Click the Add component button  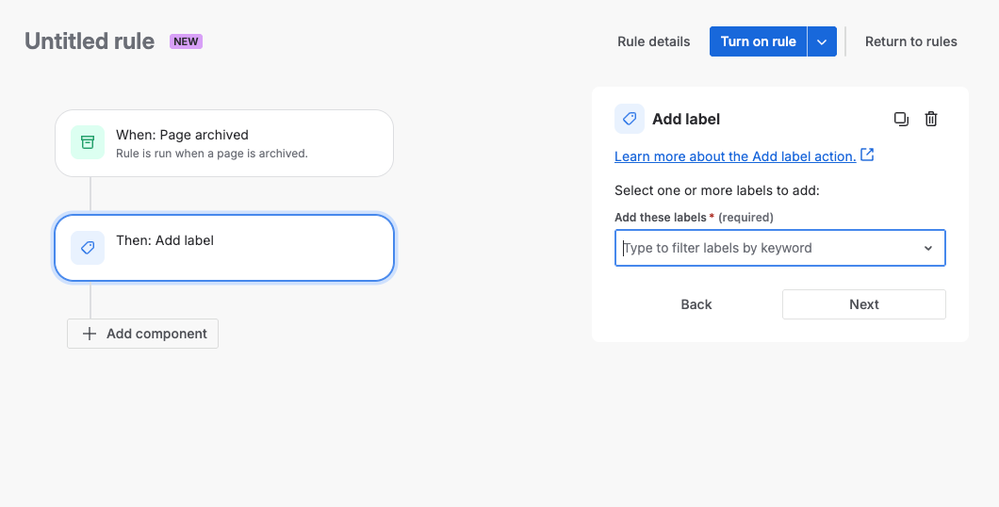click(x=143, y=334)
